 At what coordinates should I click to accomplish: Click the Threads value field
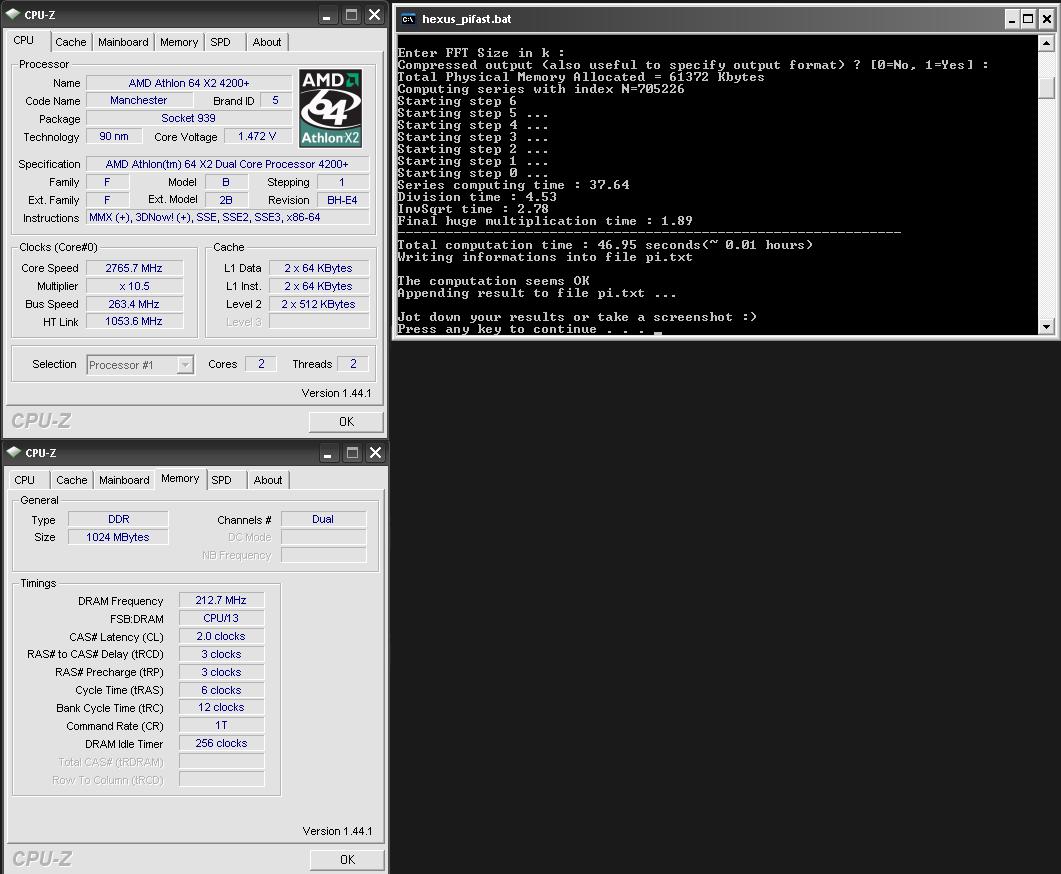click(x=353, y=364)
